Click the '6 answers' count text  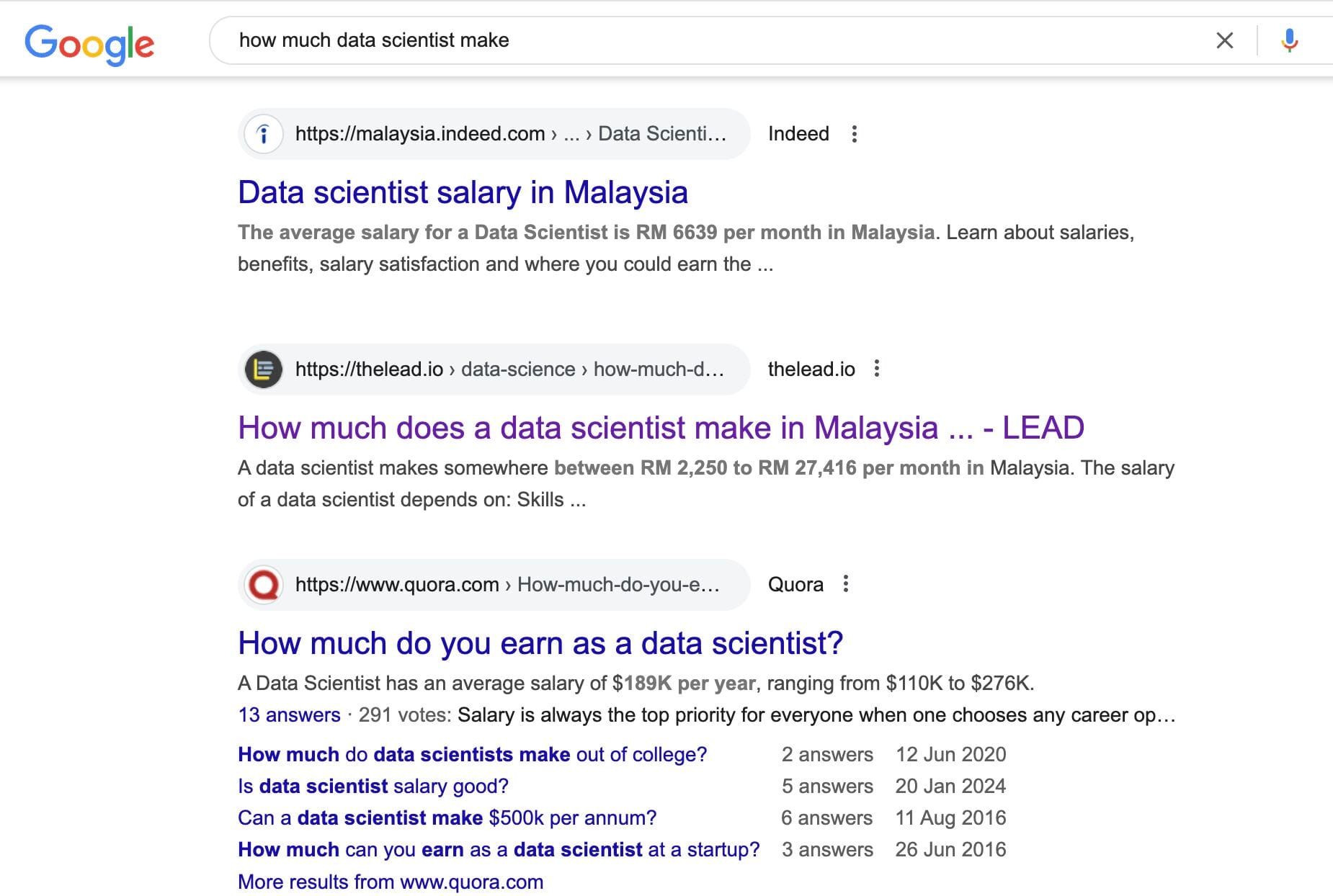(827, 818)
